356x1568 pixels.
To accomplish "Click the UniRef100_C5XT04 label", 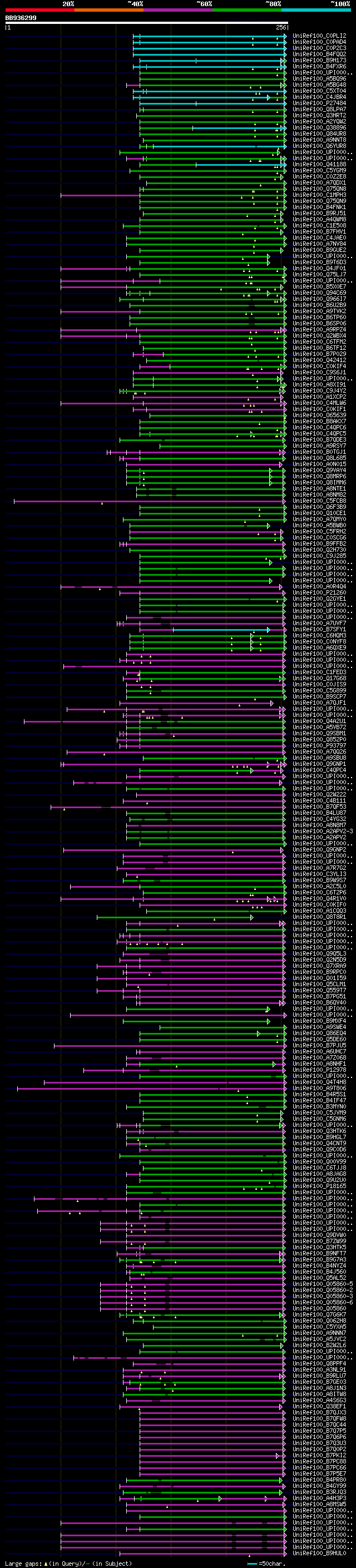I will tap(319, 91).
